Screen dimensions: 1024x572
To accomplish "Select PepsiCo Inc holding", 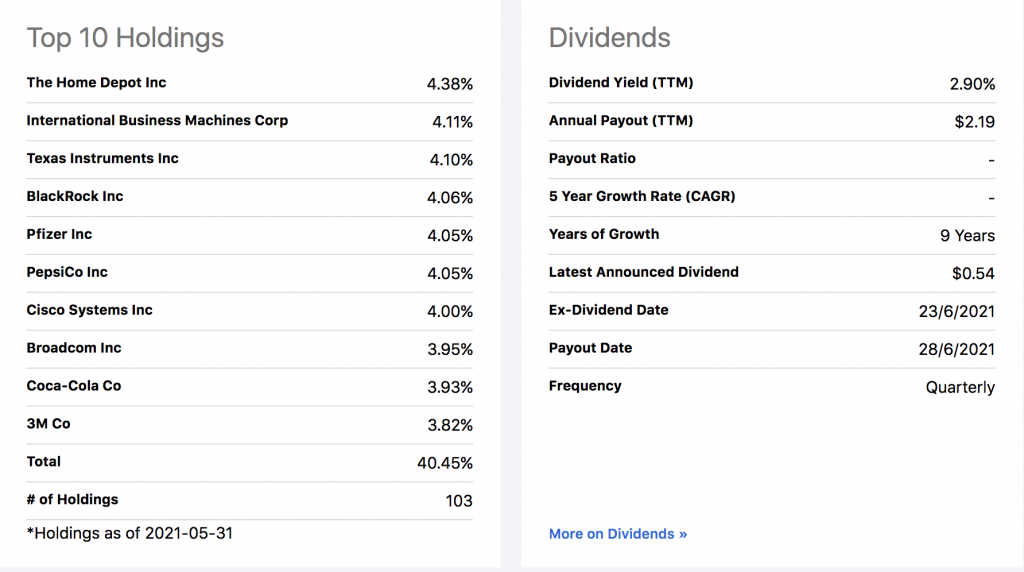I will point(67,272).
